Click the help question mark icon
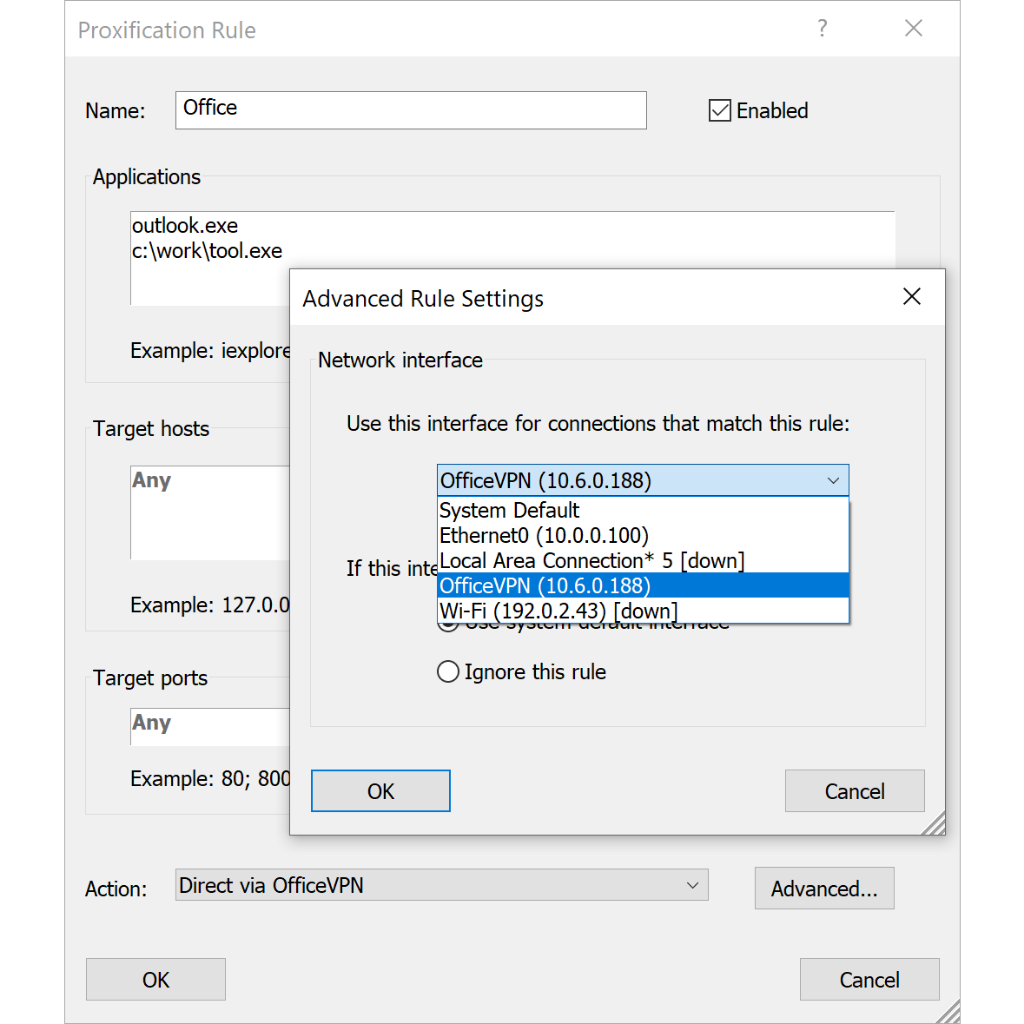 [822, 29]
